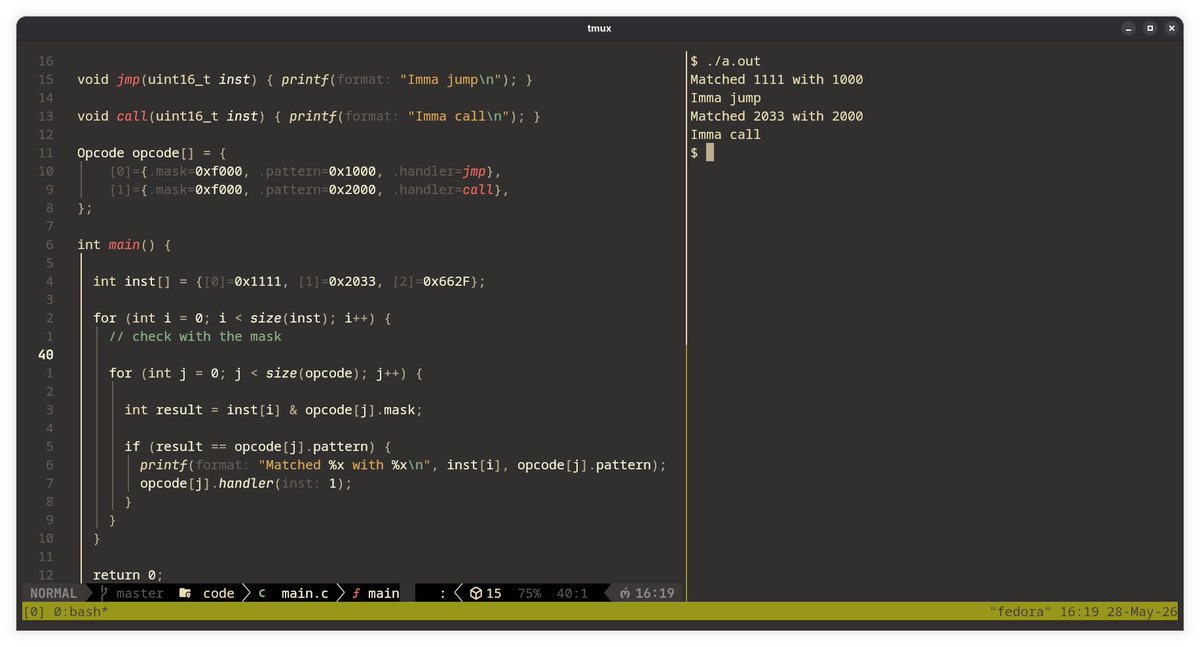Viewport: 1200px width, 647px height.
Task: Click the .handler=jmp initializer
Action: click(439, 171)
